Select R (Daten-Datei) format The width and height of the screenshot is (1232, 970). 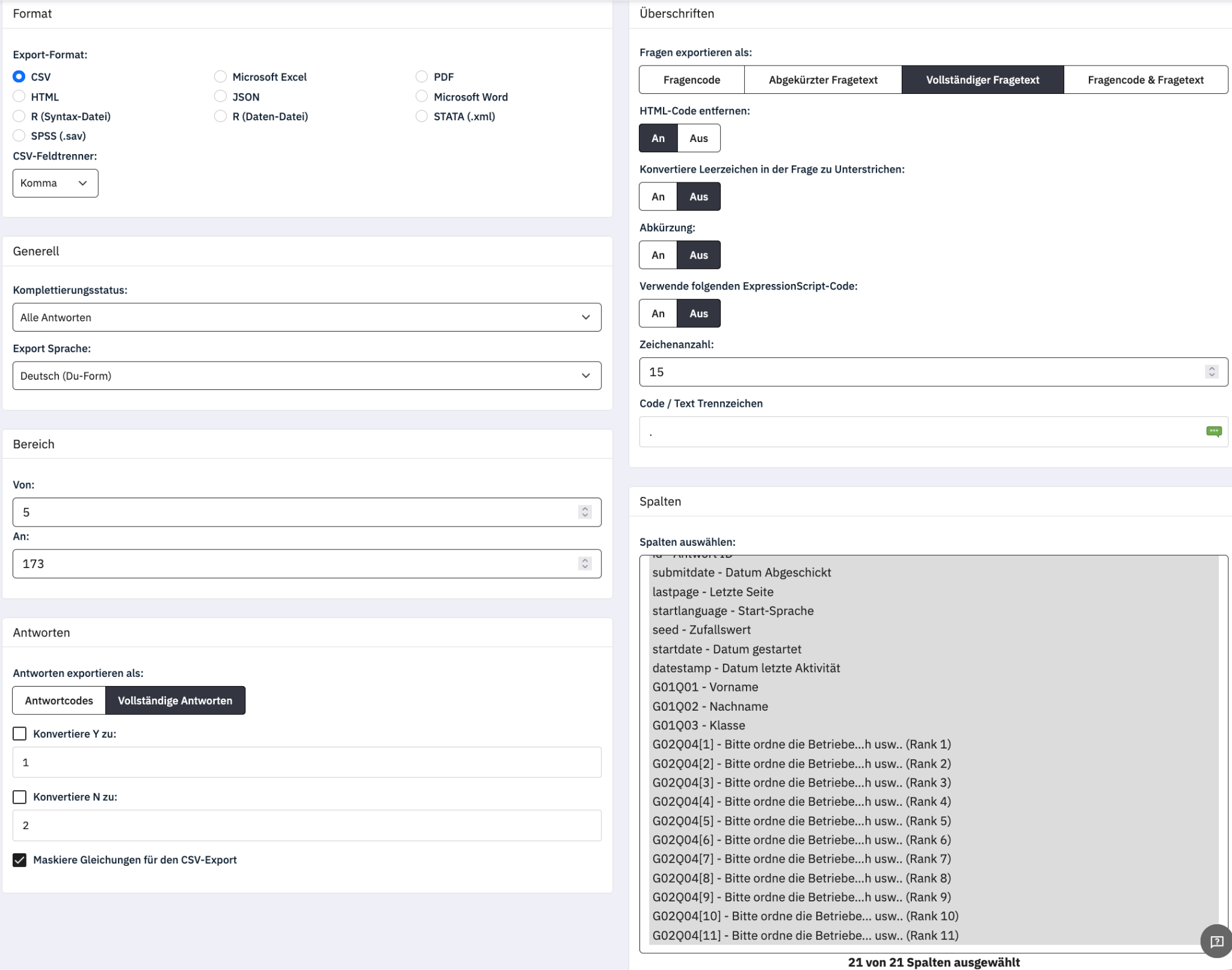pos(221,116)
